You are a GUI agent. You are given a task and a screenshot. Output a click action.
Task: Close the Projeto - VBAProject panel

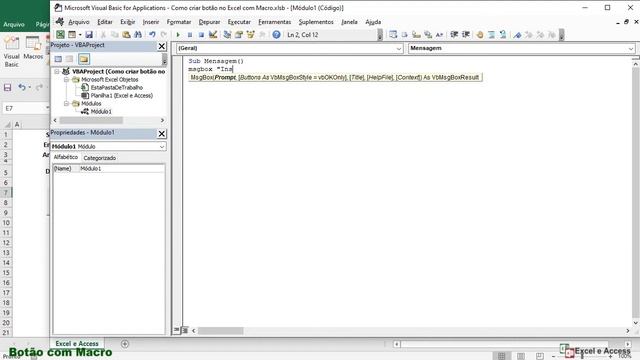click(162, 46)
